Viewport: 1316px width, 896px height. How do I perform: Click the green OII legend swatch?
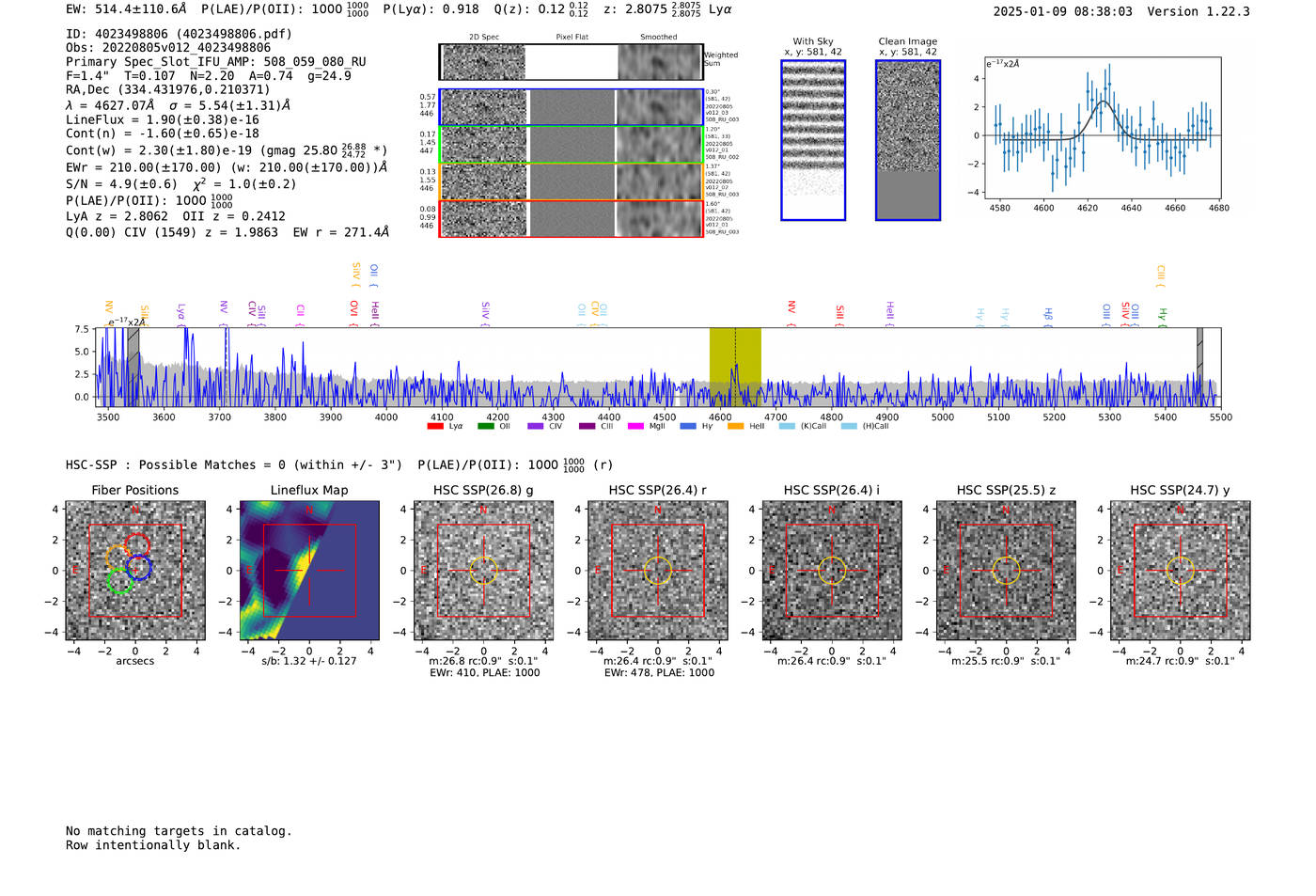(485, 426)
